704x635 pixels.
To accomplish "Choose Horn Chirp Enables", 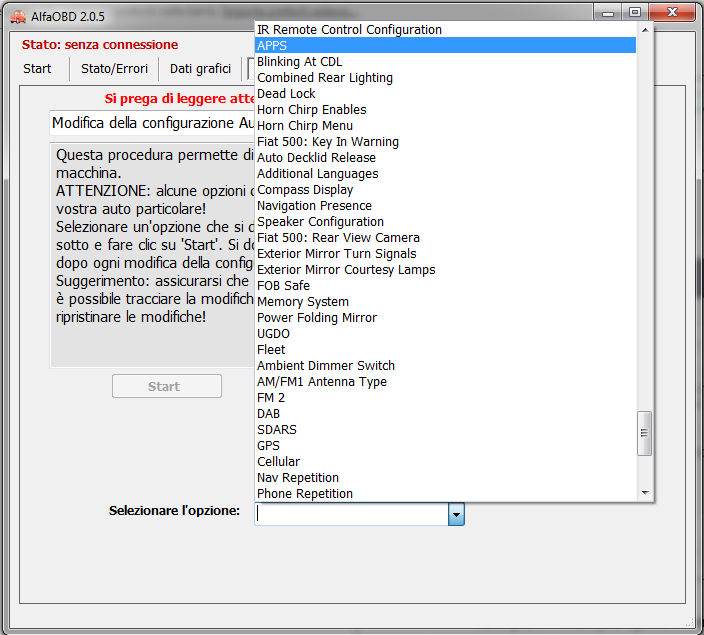I will [x=445, y=110].
